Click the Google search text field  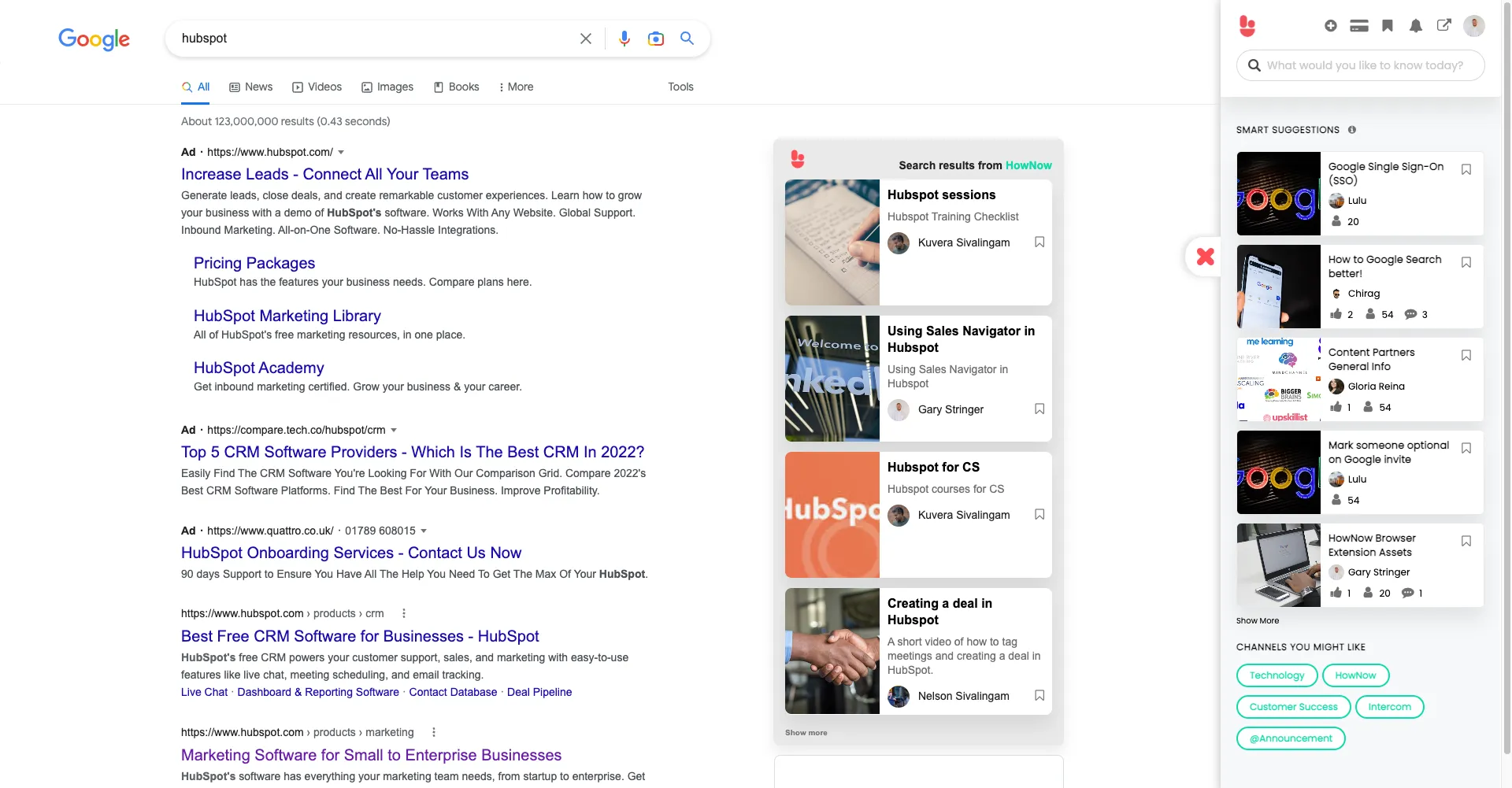pyautogui.click(x=374, y=39)
